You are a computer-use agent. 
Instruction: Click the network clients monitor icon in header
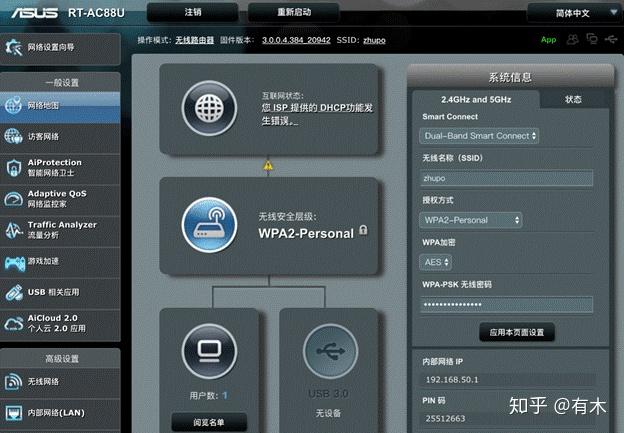click(x=592, y=39)
